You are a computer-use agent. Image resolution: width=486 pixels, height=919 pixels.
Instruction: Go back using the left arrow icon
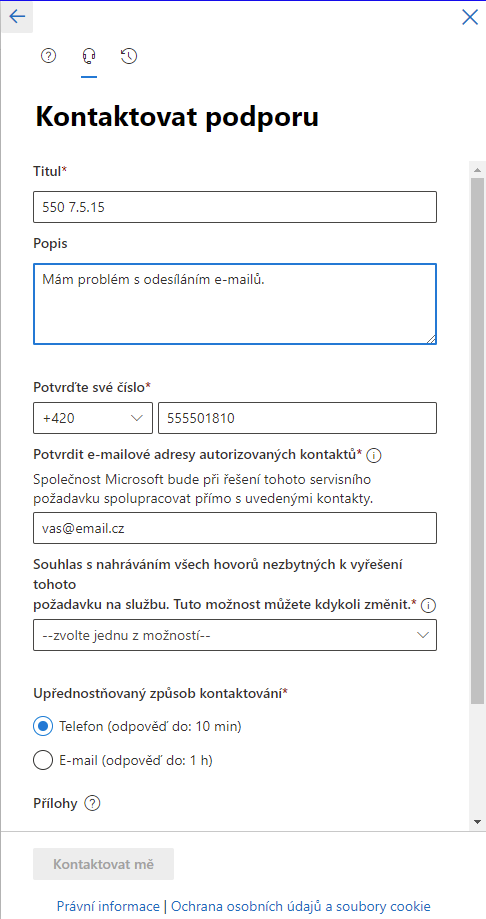(x=17, y=16)
